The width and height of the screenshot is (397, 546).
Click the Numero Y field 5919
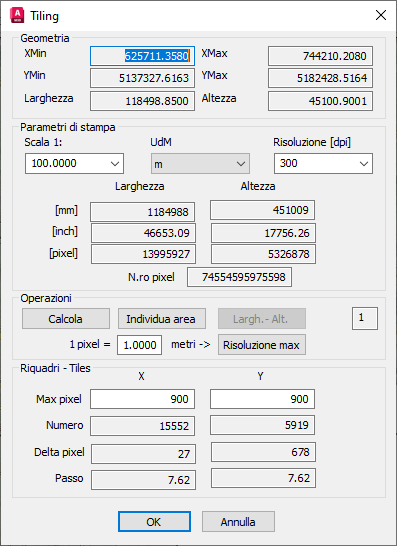[x=263, y=425]
